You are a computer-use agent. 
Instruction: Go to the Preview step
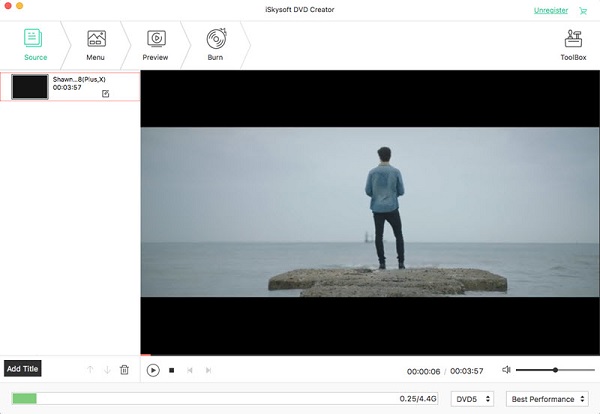[x=155, y=45]
